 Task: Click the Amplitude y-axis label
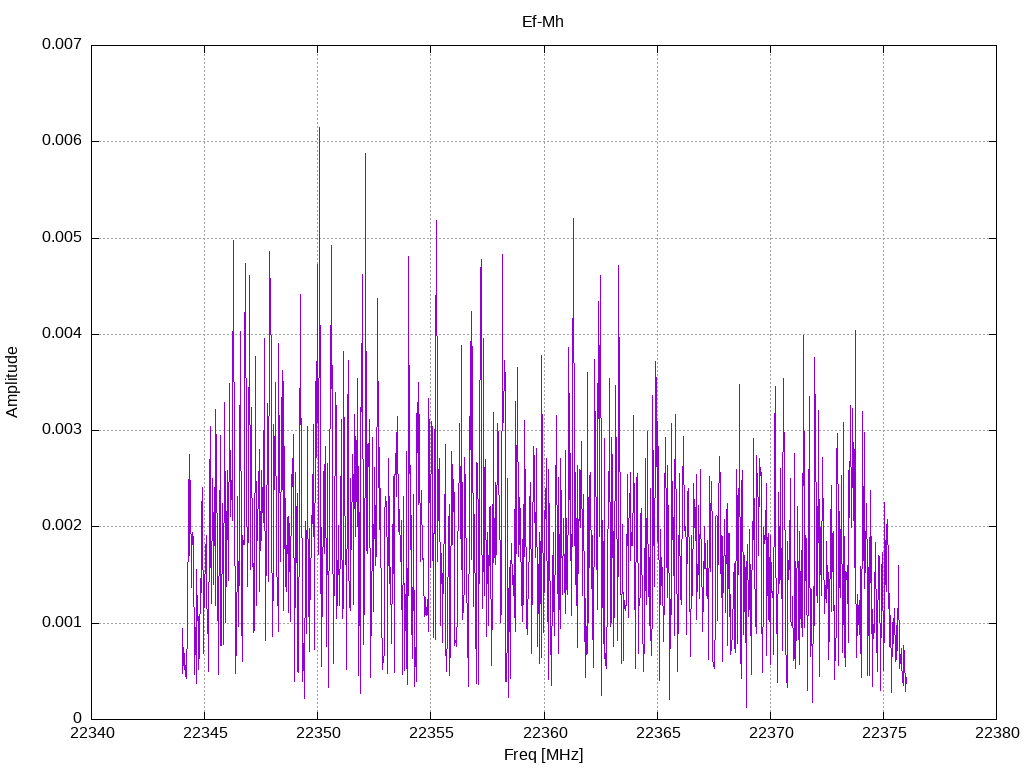pyautogui.click(x=12, y=382)
